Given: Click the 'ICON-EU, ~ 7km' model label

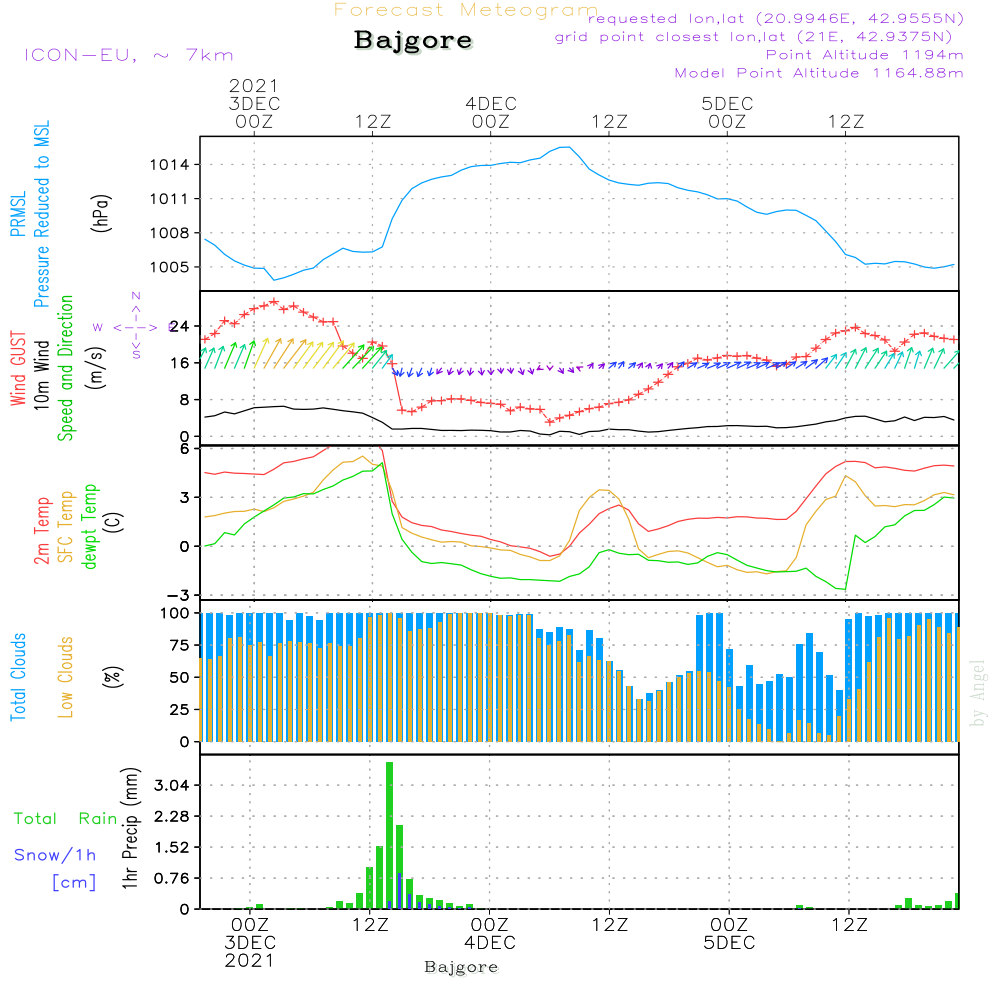Looking at the screenshot, I should click(x=129, y=55).
